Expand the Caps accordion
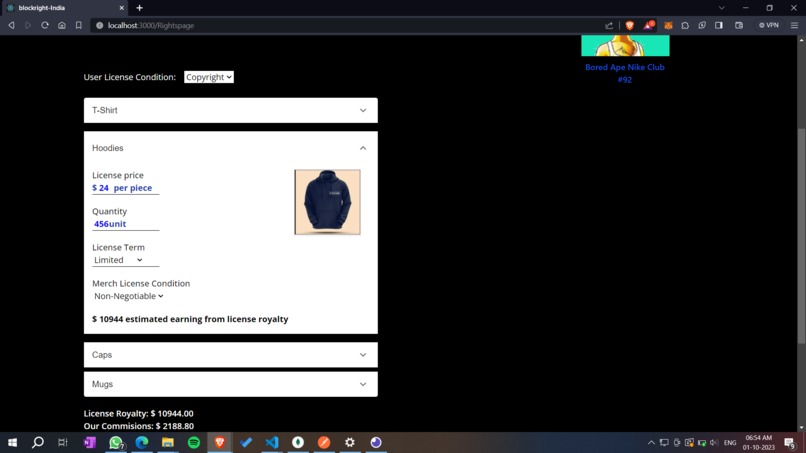 (x=231, y=355)
